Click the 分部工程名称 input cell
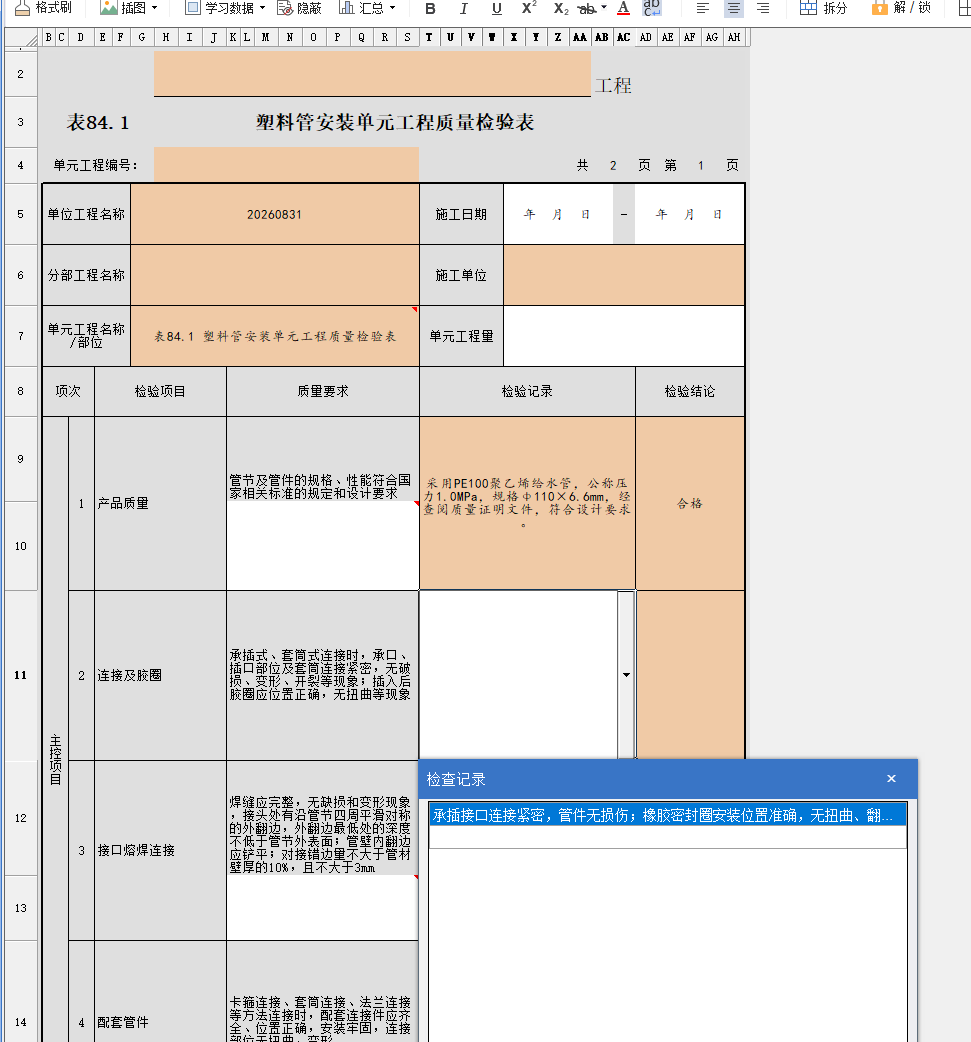Screen dimensions: 971x1042 tap(274, 275)
